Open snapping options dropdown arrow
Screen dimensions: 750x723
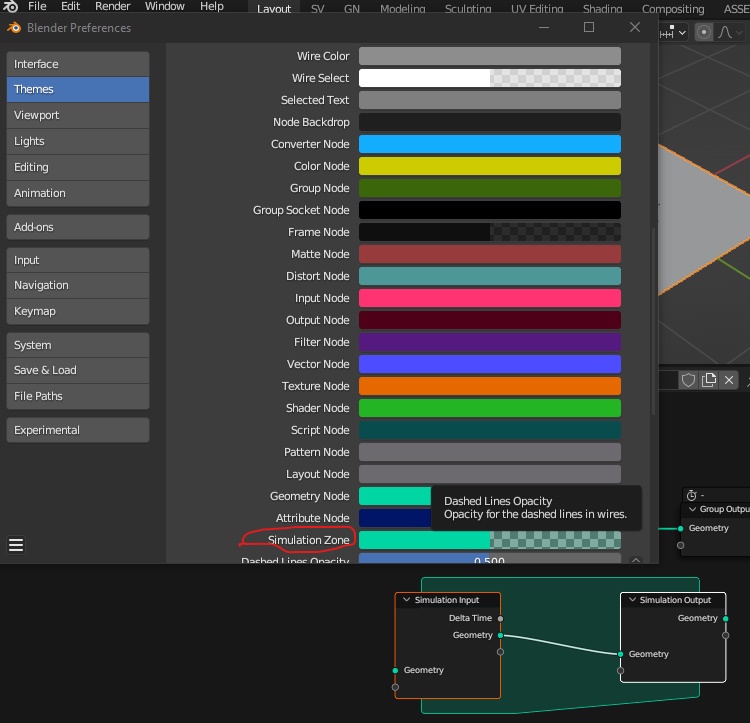coord(683,33)
